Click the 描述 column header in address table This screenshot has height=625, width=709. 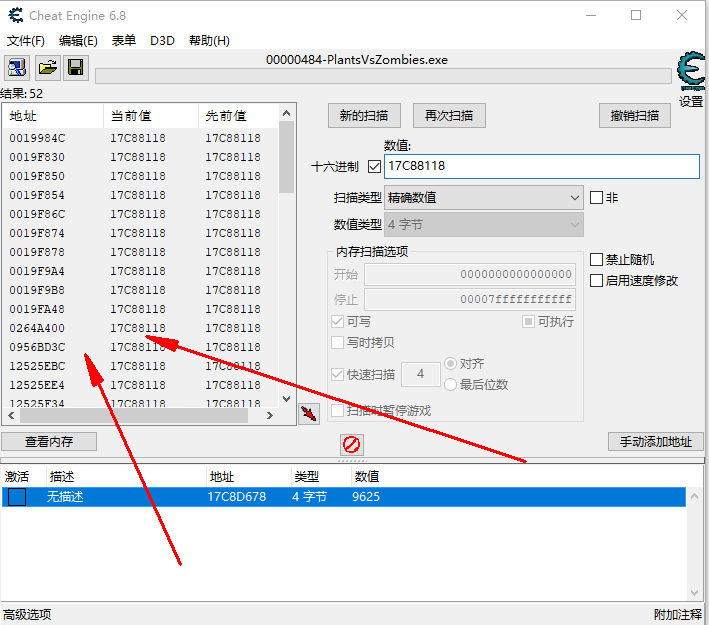point(126,477)
